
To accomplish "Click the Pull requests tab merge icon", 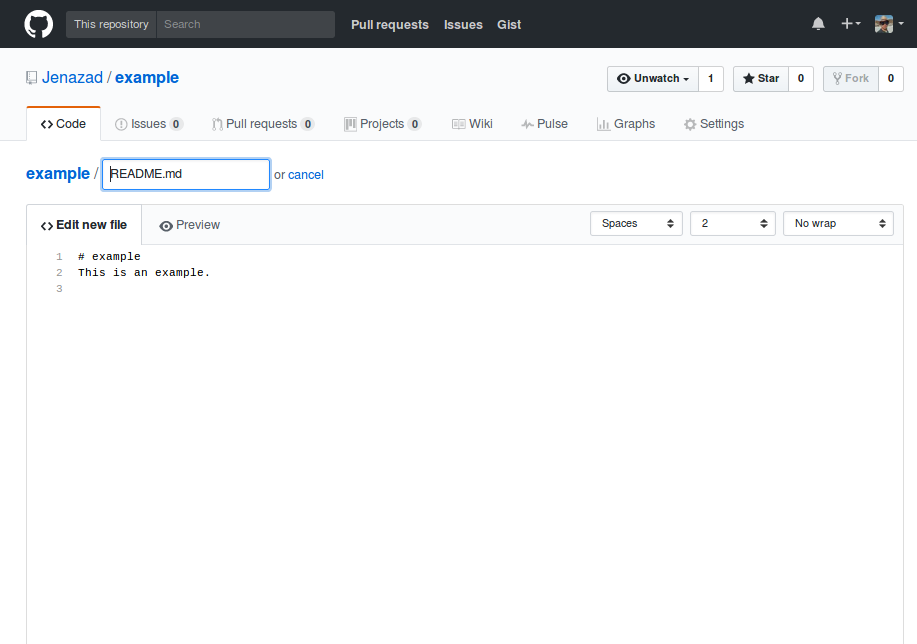I will (217, 125).
